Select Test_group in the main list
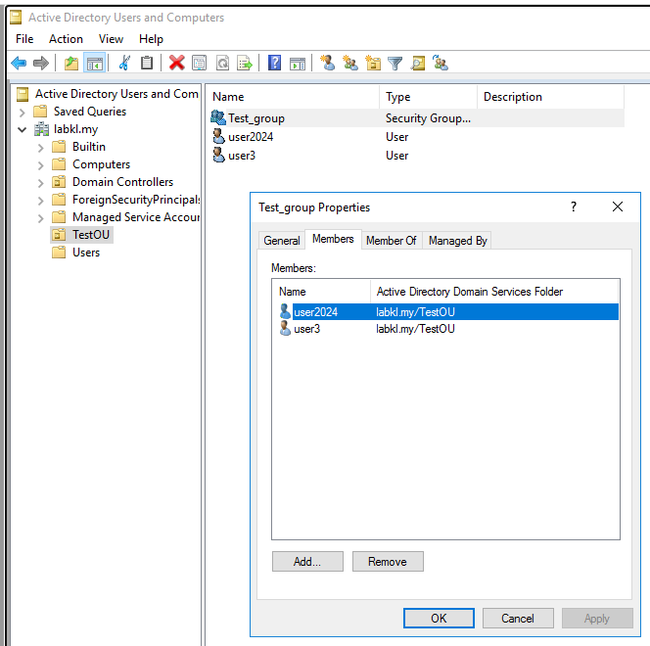Screen dimensions: 650x646 (417, 118)
